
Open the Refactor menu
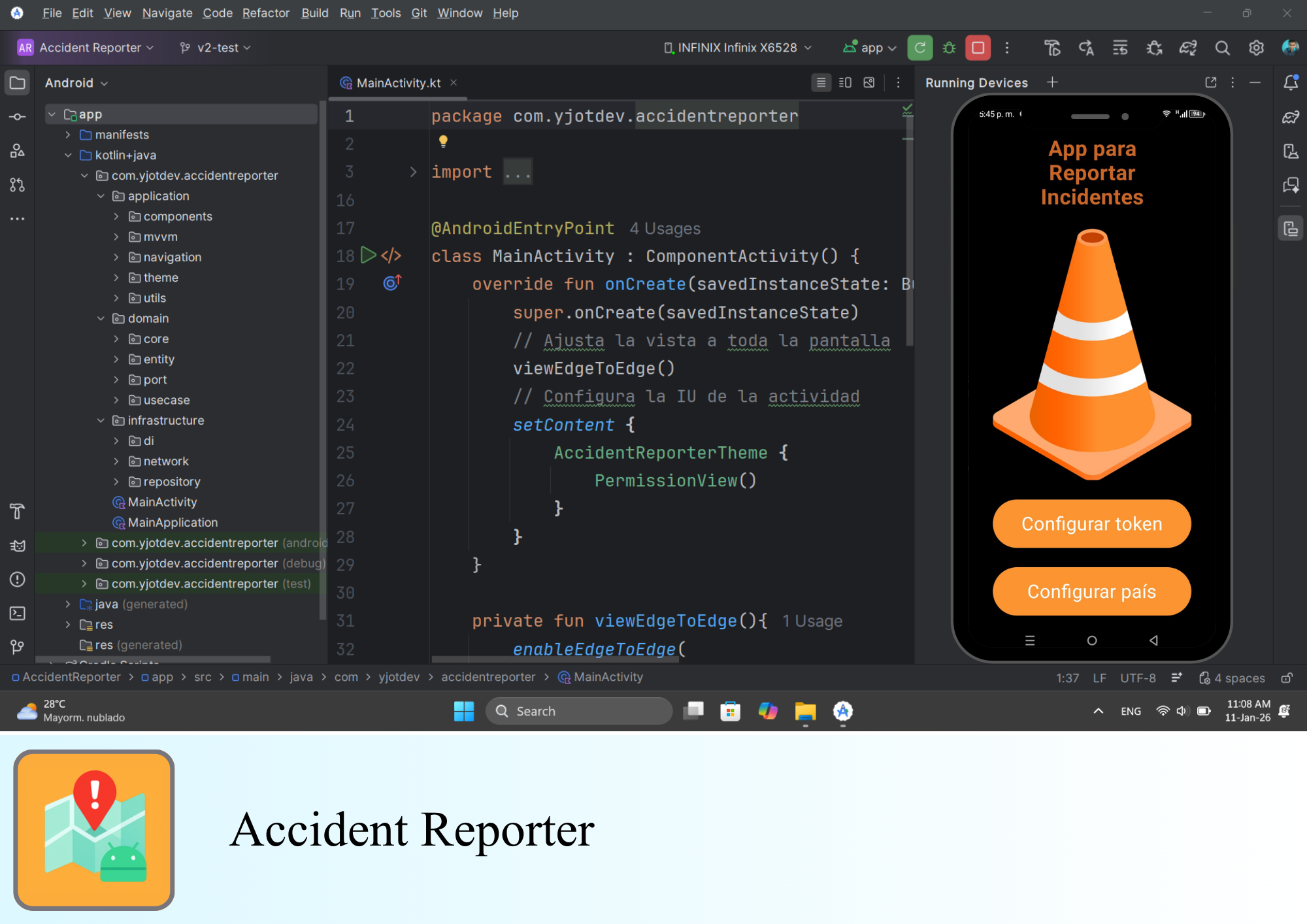(x=265, y=13)
